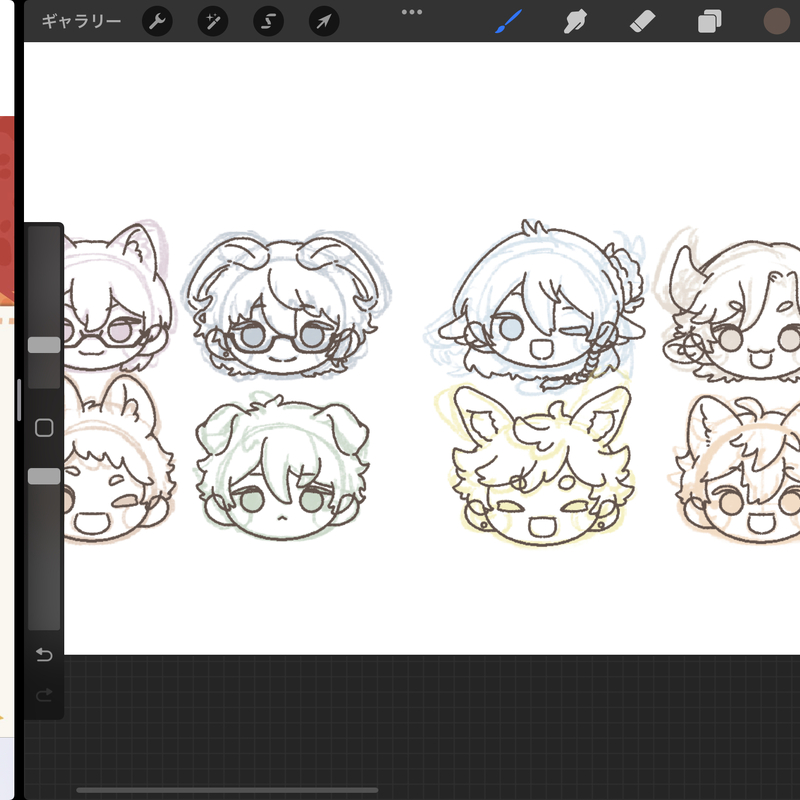Select the Eraser tool
Viewport: 800px width, 800px height.
coord(642,21)
